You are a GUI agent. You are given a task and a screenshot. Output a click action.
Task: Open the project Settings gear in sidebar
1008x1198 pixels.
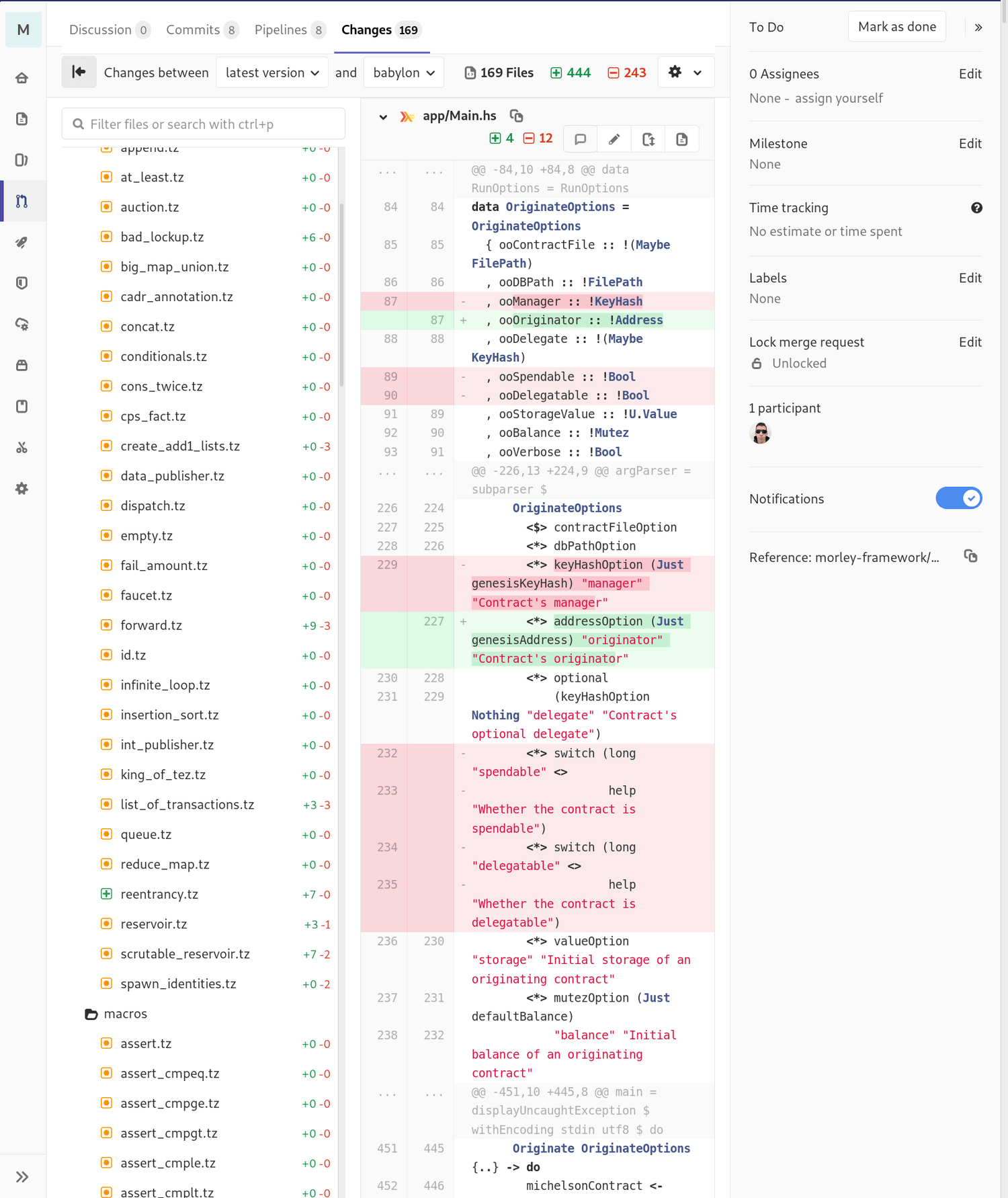[x=22, y=489]
